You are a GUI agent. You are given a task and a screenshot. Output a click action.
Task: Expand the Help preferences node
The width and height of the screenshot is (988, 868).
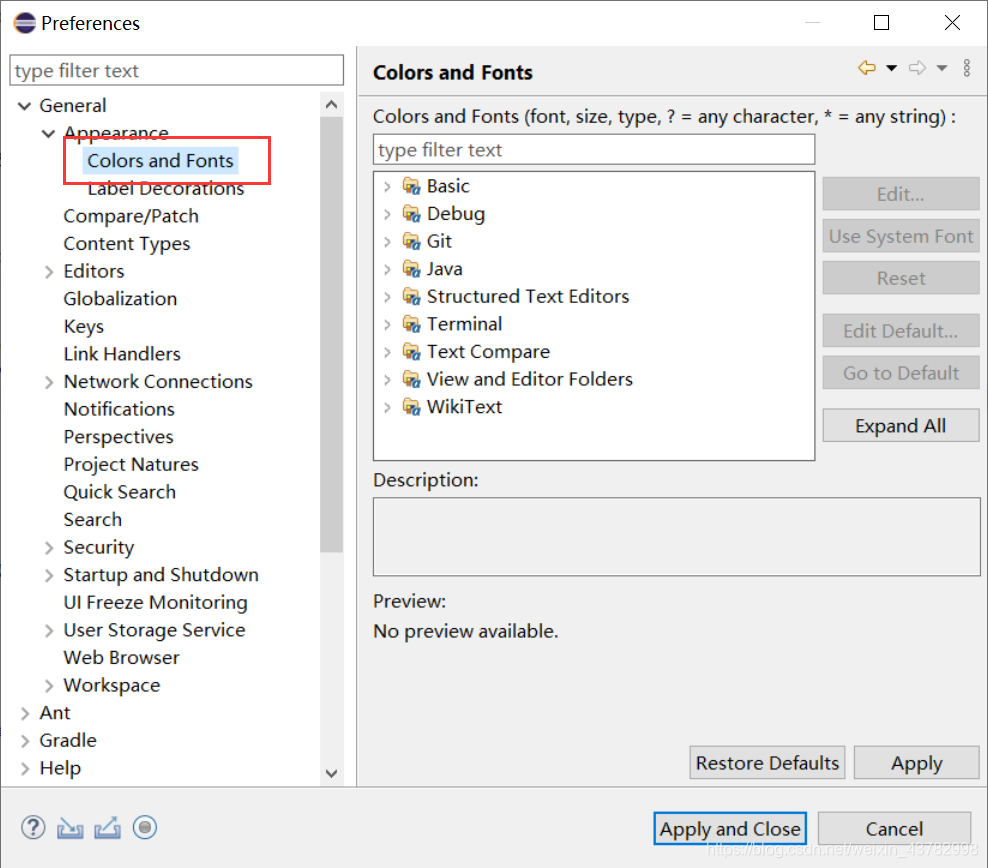[x=25, y=768]
